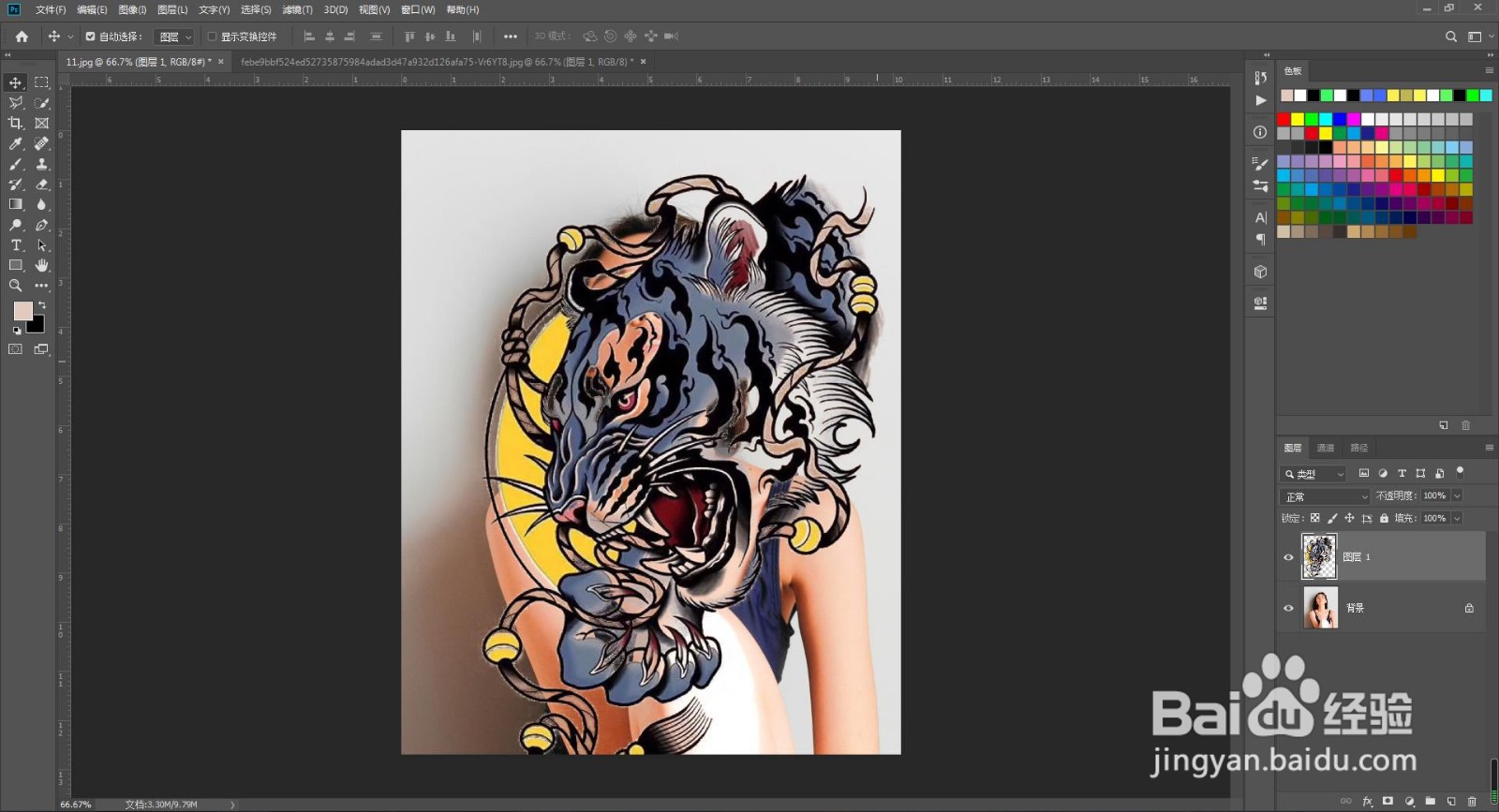Select the Pen tool

click(41, 225)
